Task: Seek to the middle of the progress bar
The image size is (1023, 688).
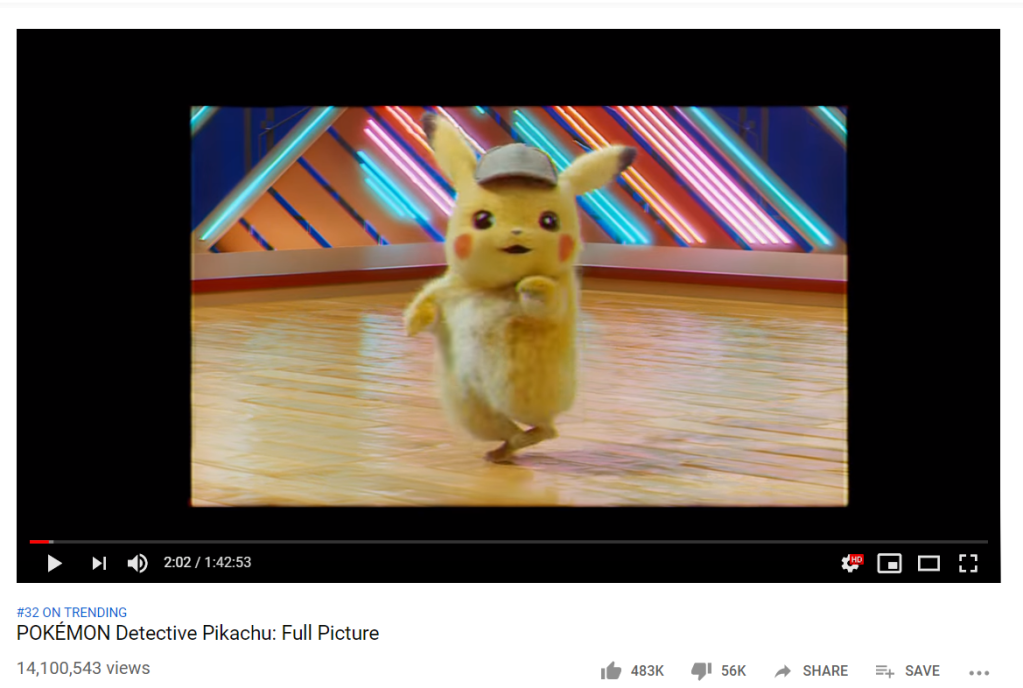Action: (x=509, y=541)
